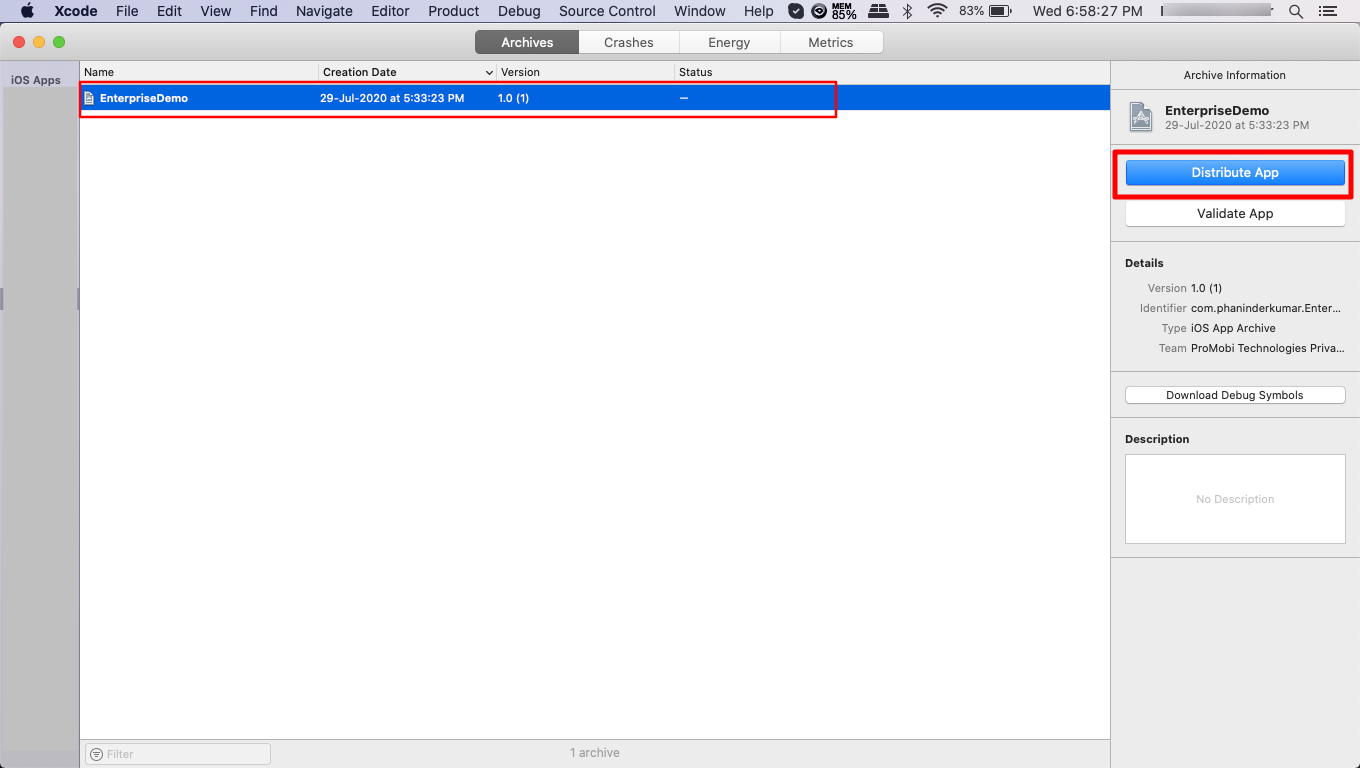Open the Debug menu
The image size is (1360, 768).
519,11
